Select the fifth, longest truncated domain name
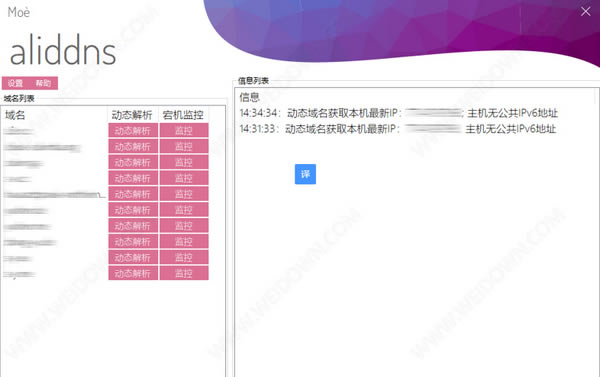 tap(54, 194)
